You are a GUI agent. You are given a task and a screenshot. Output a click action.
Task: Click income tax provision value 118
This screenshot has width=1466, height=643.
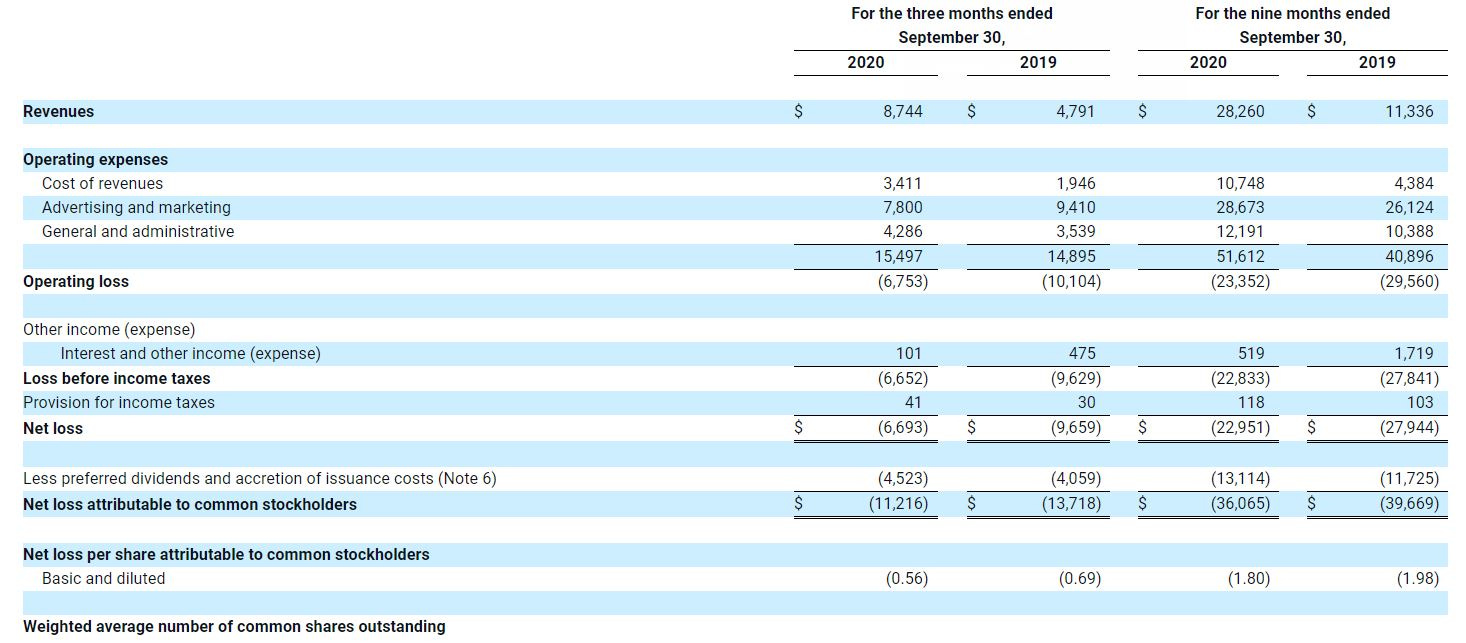(x=1251, y=403)
